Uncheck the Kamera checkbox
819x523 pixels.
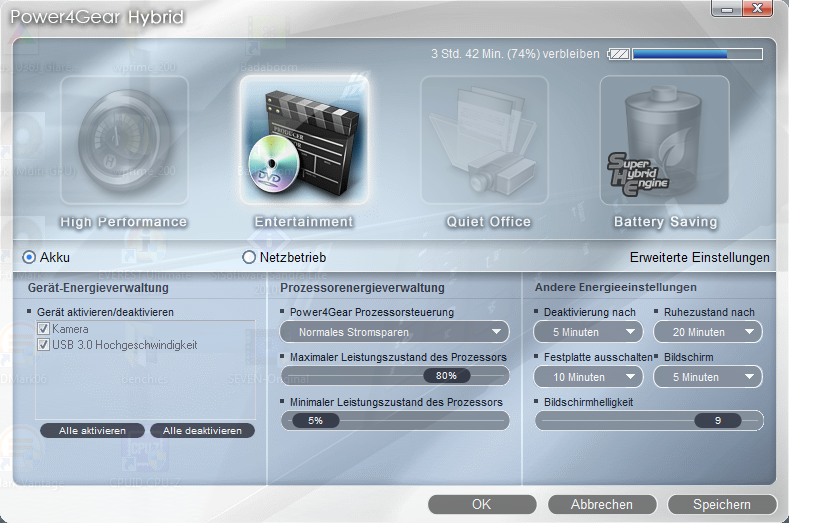tap(43, 329)
